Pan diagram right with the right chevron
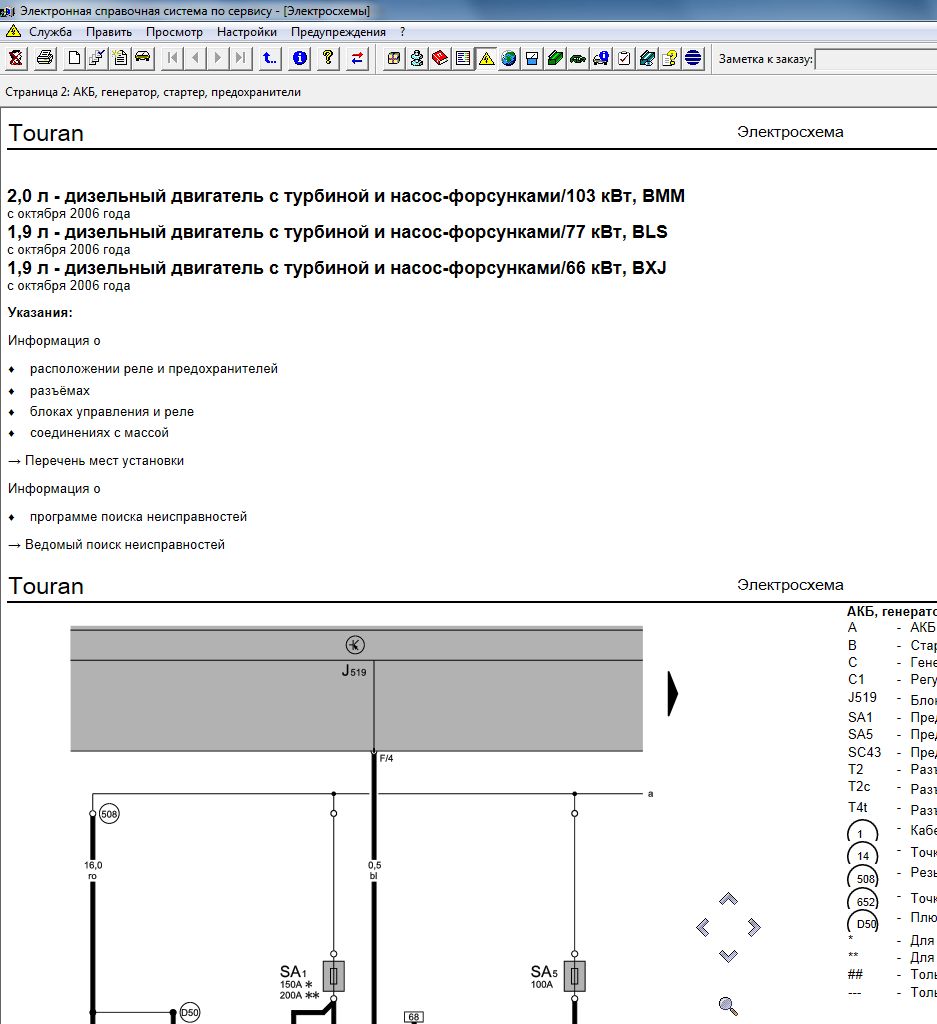937x1024 pixels. [754, 927]
